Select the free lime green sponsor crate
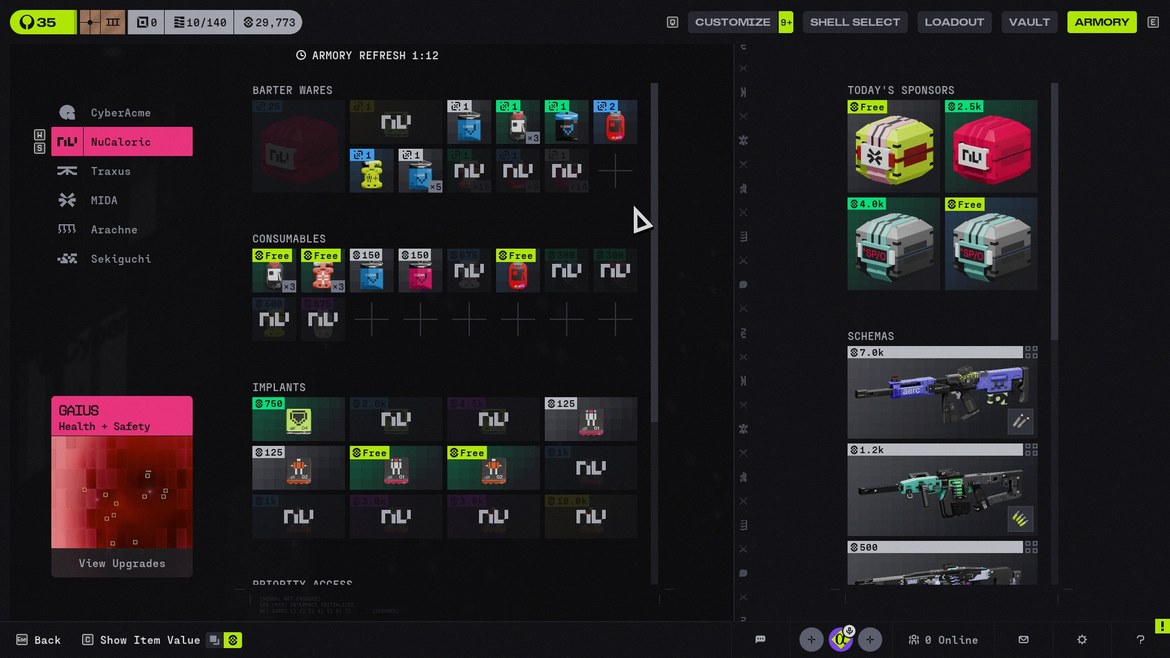The image size is (1170, 658). click(x=893, y=147)
